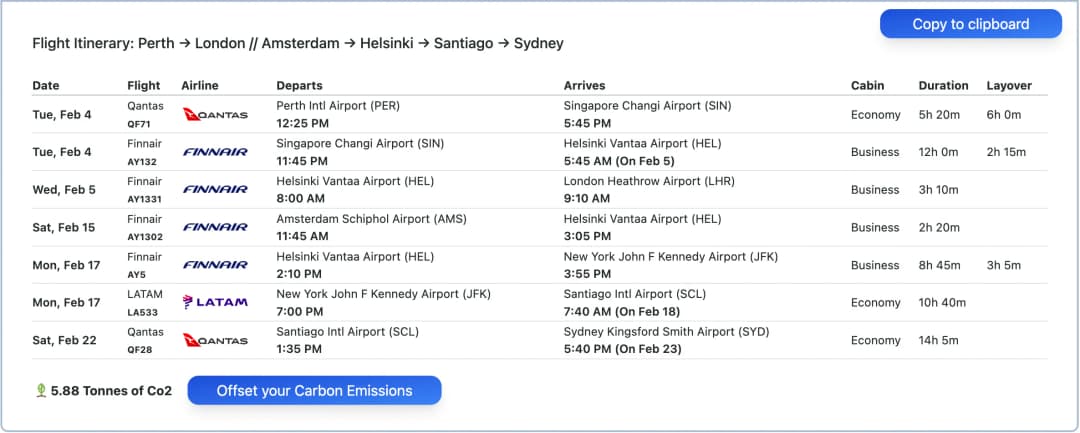
Task: Click the Copy to clipboard button
Action: [970, 24]
